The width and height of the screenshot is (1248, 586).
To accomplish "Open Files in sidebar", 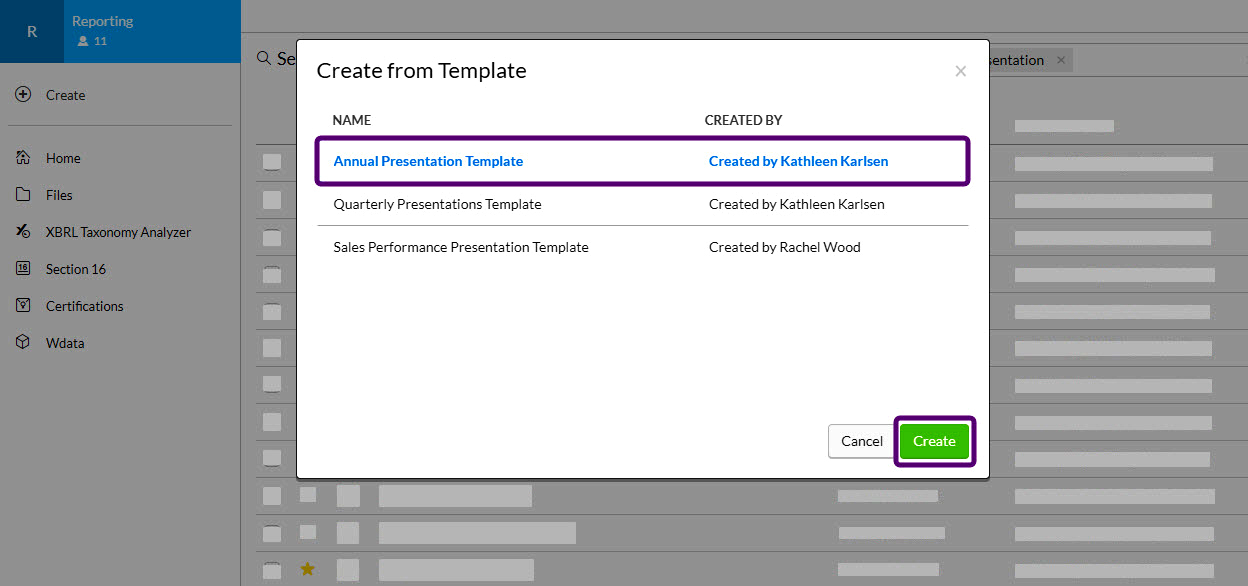I will pos(59,195).
